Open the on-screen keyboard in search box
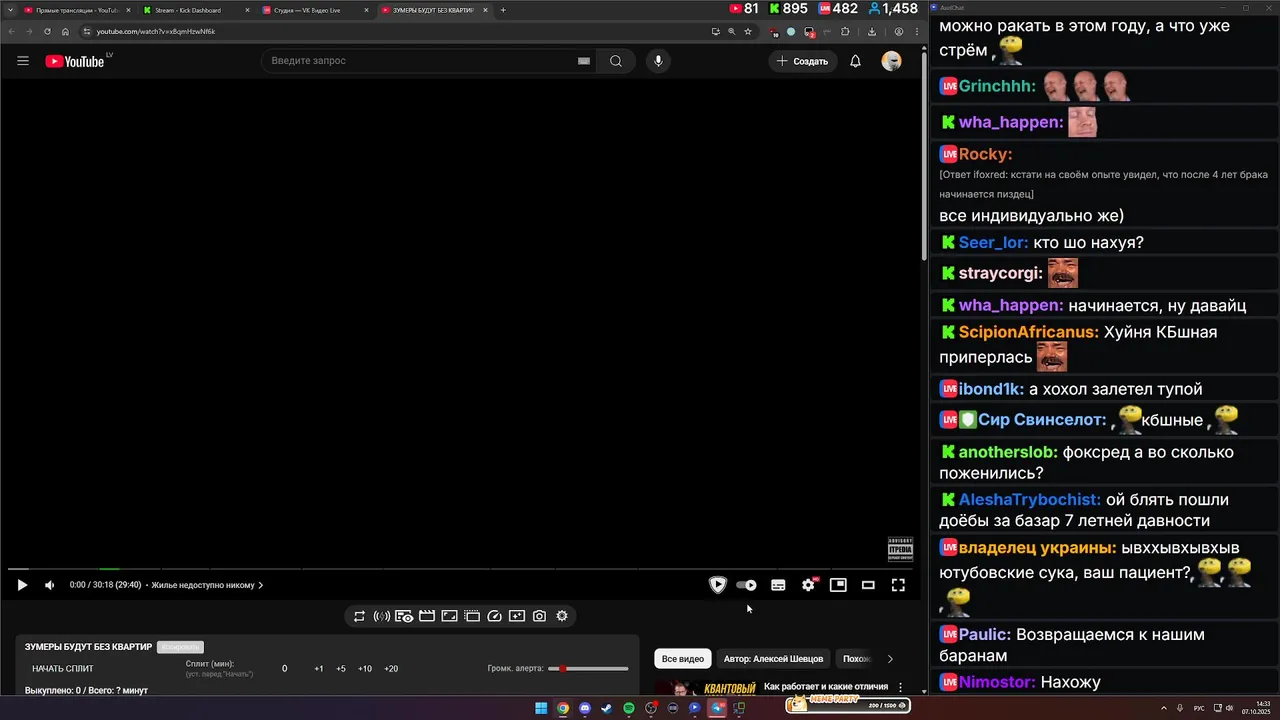Viewport: 1280px width, 720px height. [x=583, y=61]
